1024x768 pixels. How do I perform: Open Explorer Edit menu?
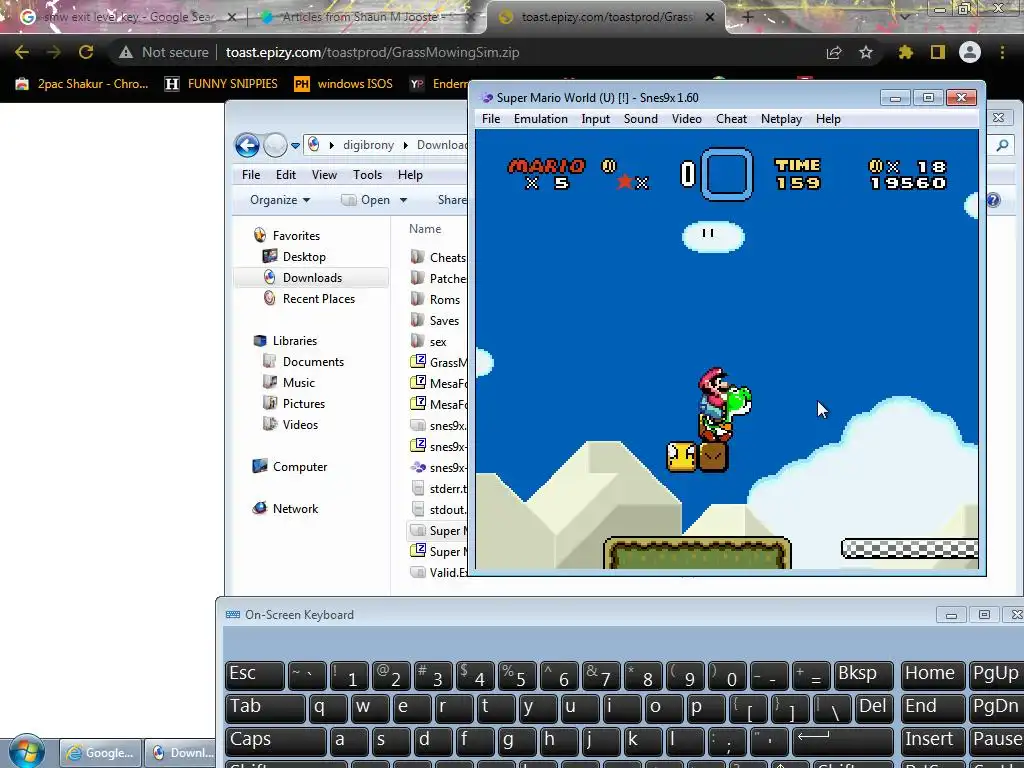click(285, 175)
